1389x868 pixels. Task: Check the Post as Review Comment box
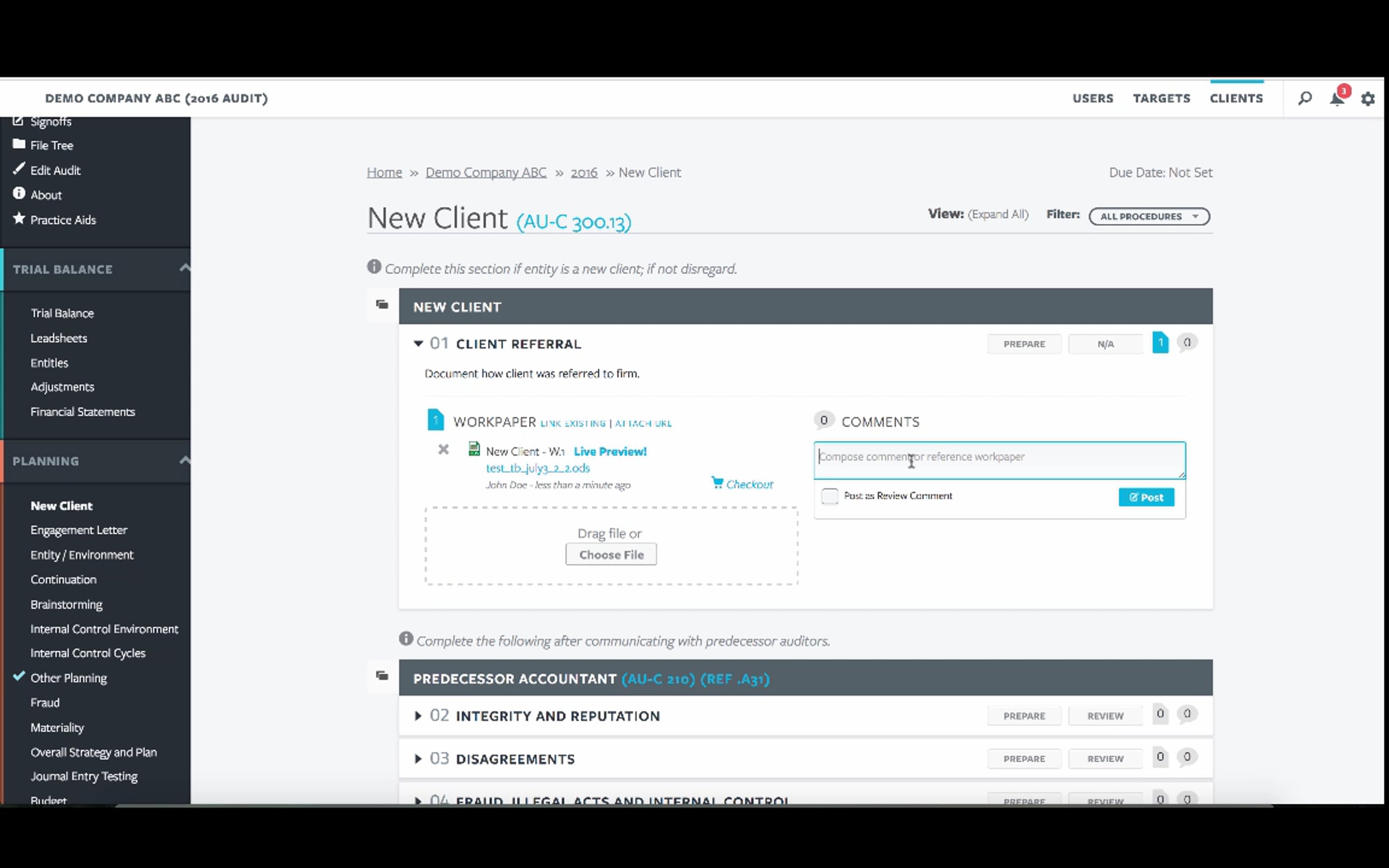pos(829,496)
